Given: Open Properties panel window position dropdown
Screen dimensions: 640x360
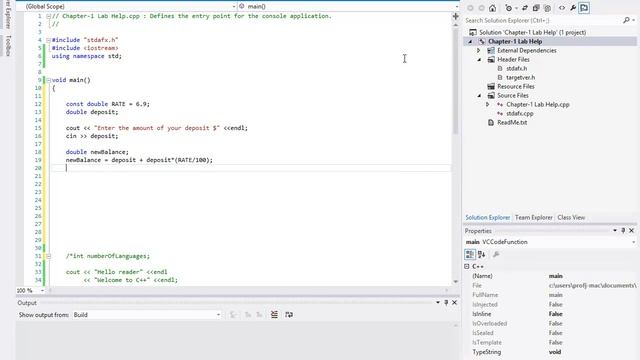Looking at the screenshot, I should point(615,231).
